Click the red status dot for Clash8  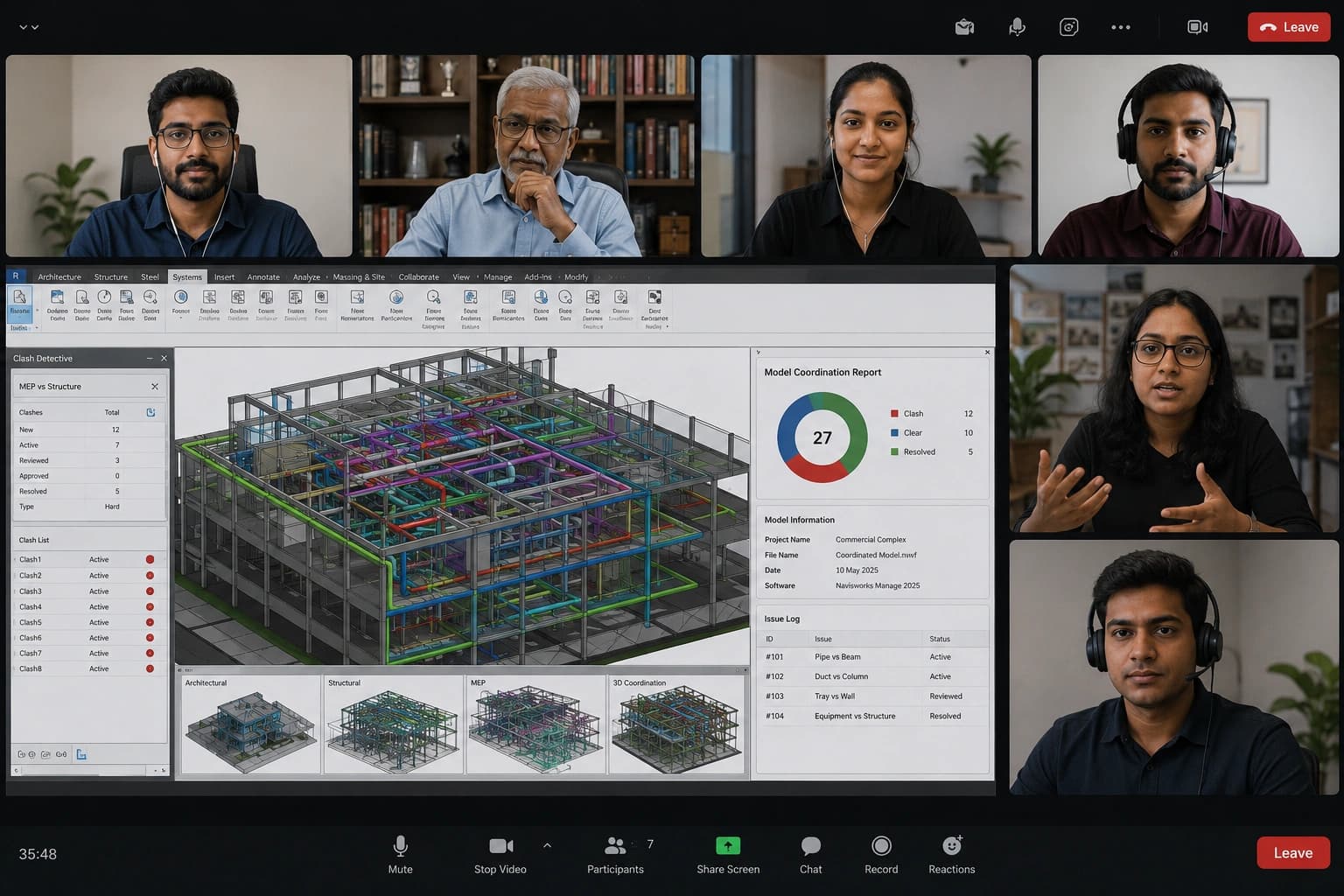(150, 668)
